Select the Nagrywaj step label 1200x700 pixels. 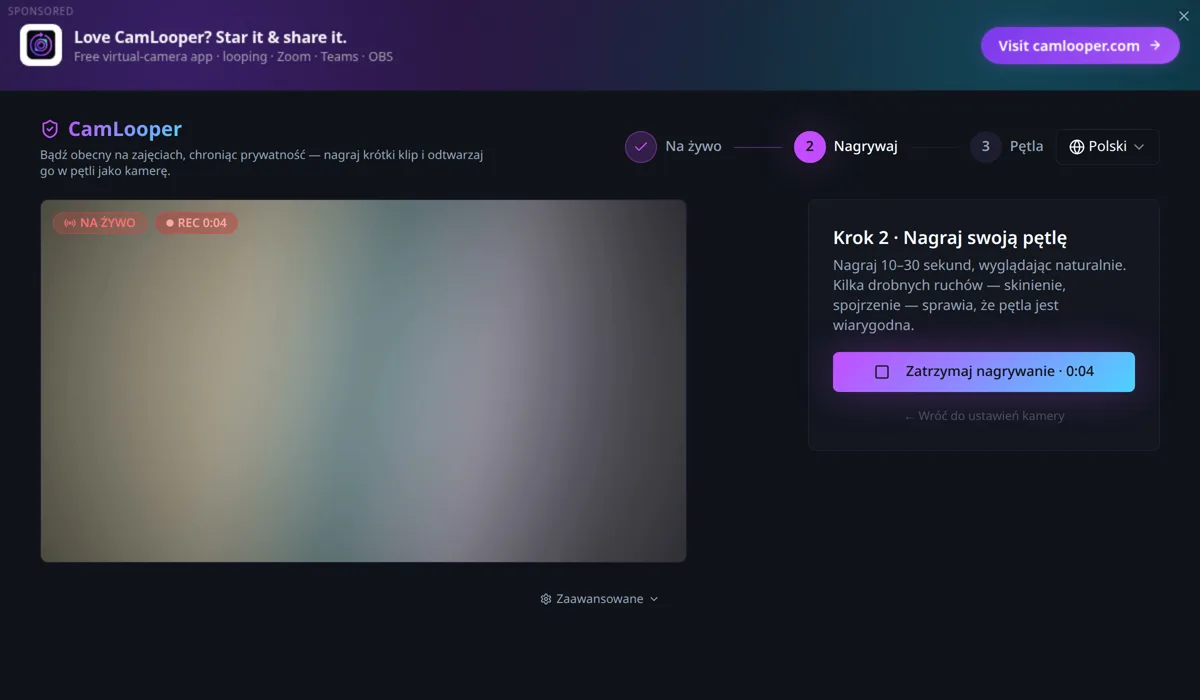866,146
